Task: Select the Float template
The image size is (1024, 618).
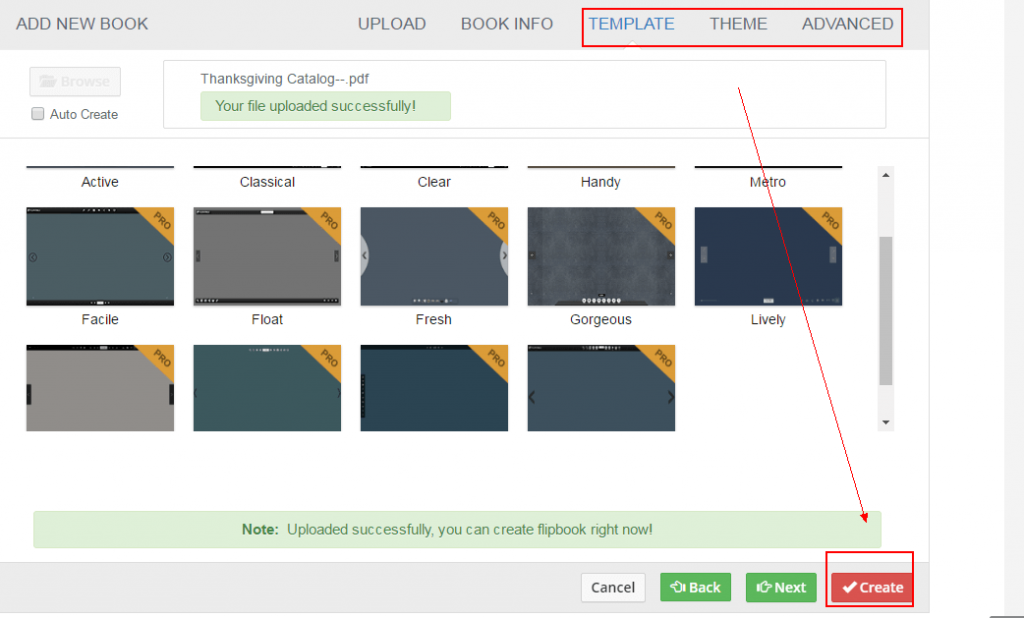Action: pos(267,256)
